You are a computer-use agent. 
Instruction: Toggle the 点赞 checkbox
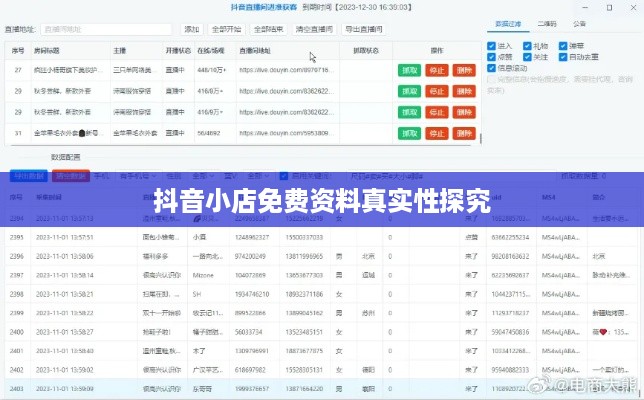(491, 57)
